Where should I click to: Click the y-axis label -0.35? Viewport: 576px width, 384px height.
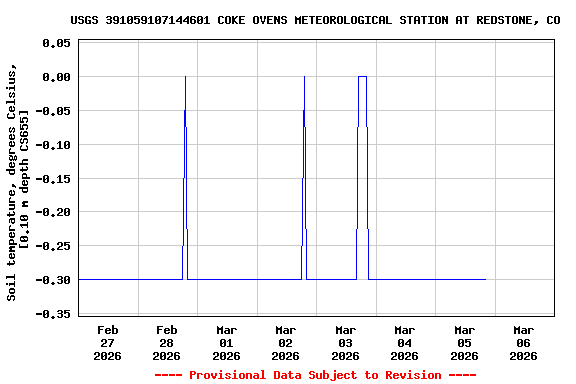click(53, 314)
